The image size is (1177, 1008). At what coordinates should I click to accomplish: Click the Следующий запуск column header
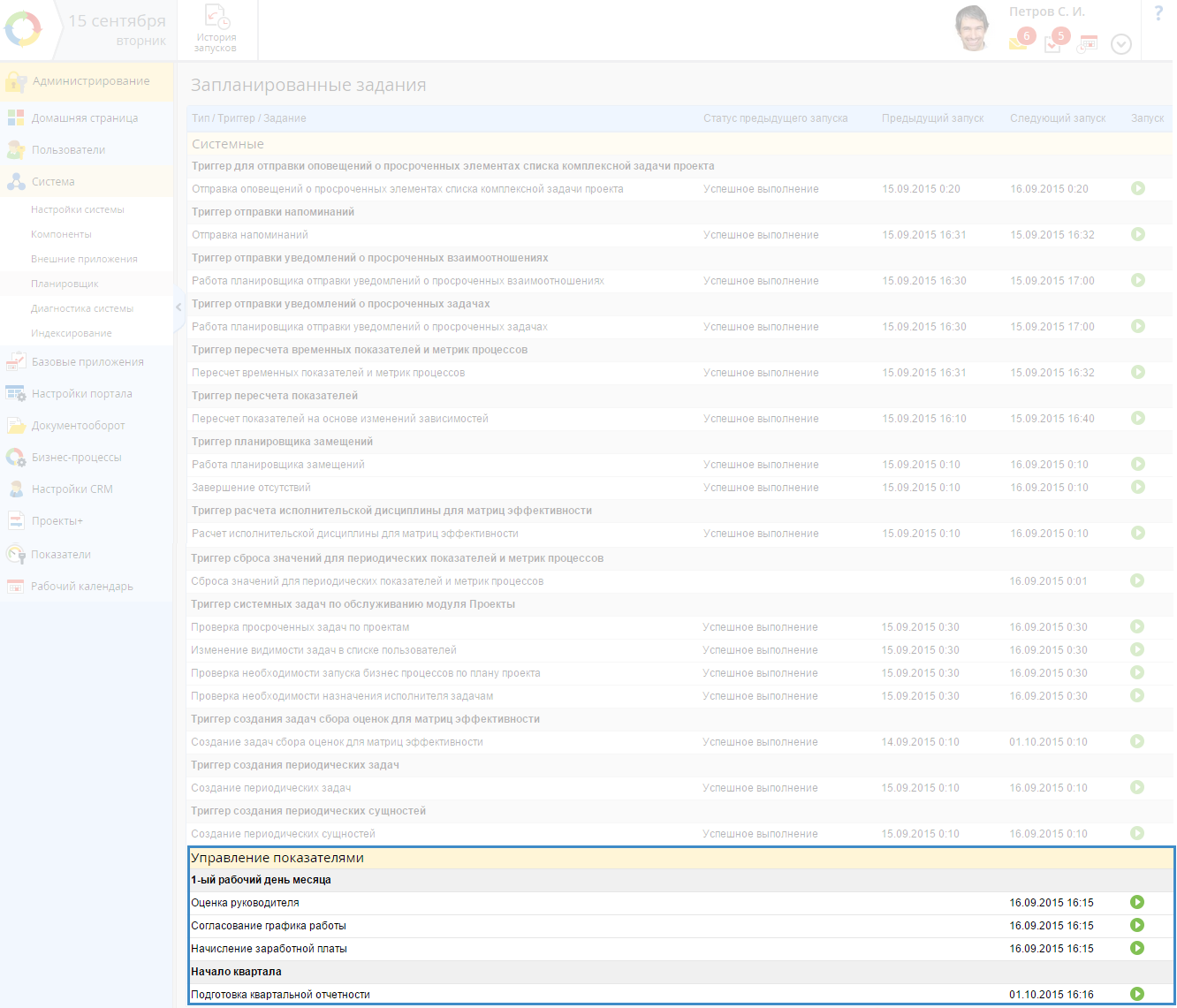1058,118
